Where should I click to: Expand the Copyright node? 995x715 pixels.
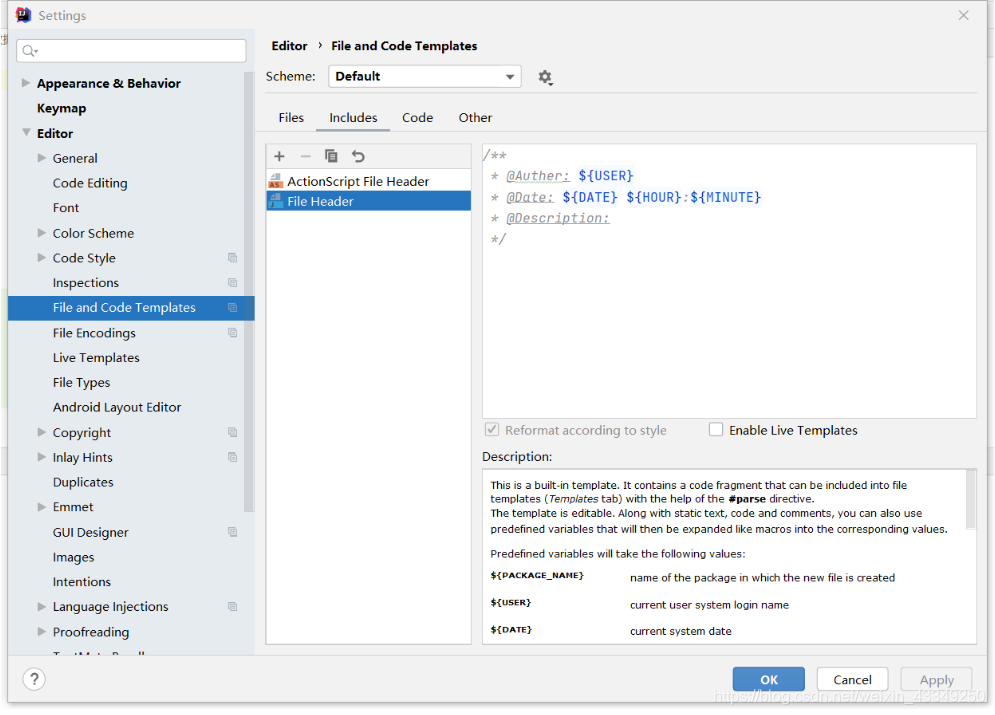tap(42, 432)
